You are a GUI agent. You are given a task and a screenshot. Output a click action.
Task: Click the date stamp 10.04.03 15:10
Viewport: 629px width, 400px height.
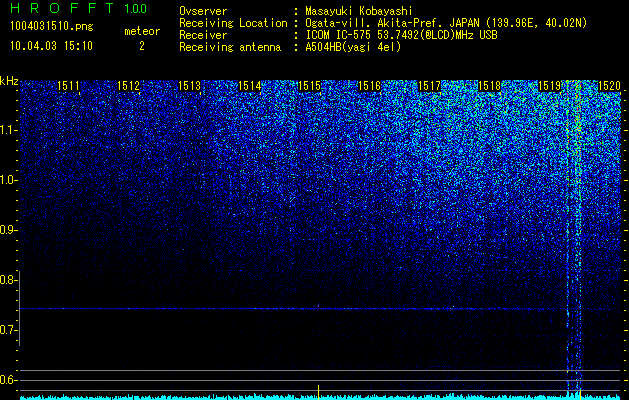pos(51,46)
